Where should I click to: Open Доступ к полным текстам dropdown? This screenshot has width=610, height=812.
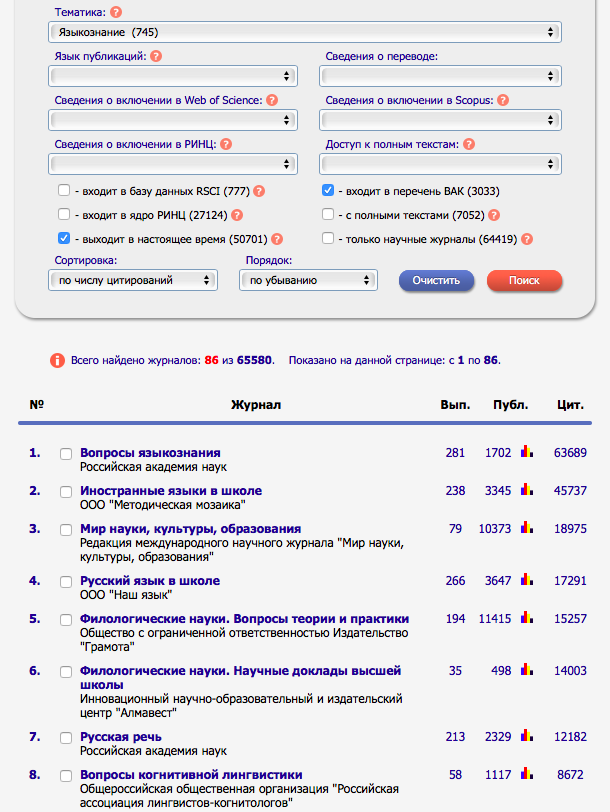[x=441, y=164]
